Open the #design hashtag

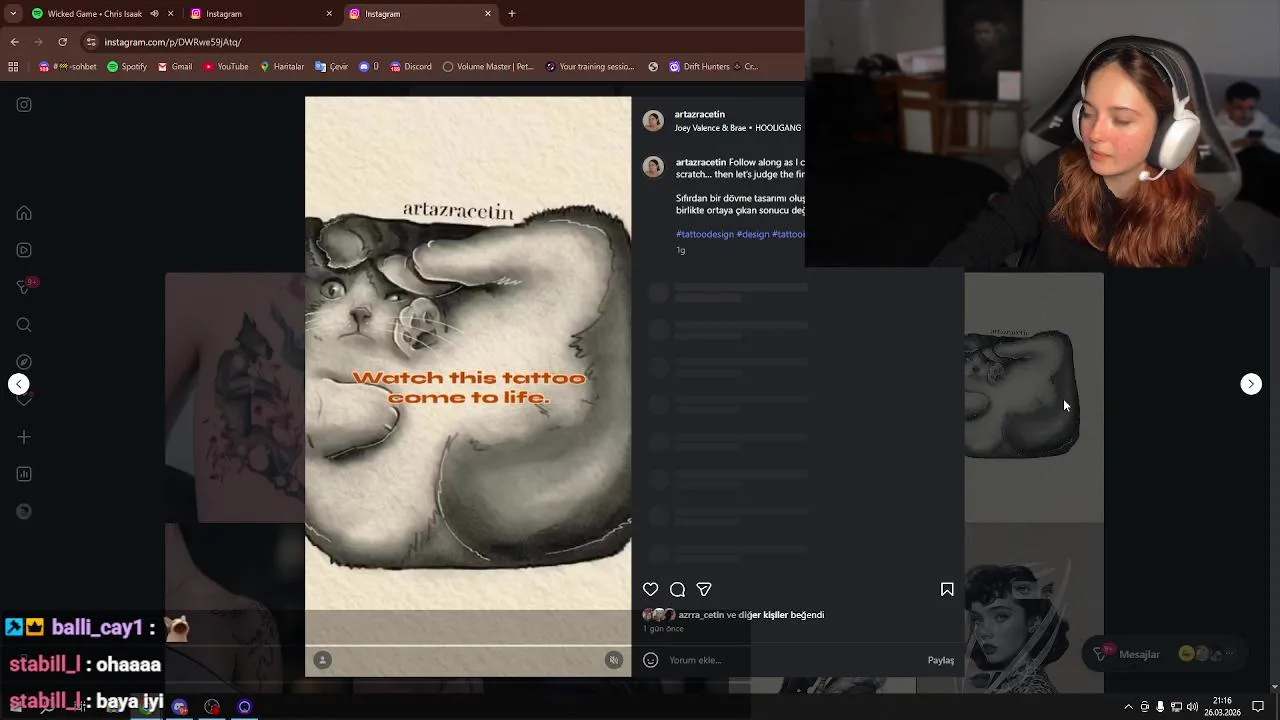[x=753, y=234]
